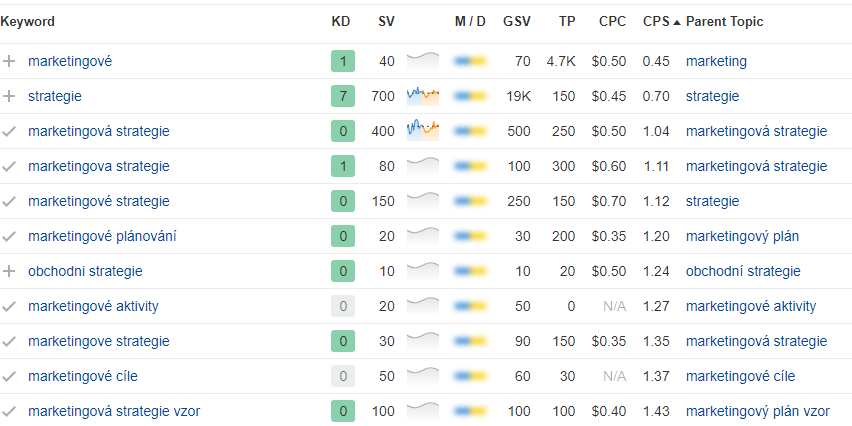Click plus icon next to obchodni strategie

point(10,271)
